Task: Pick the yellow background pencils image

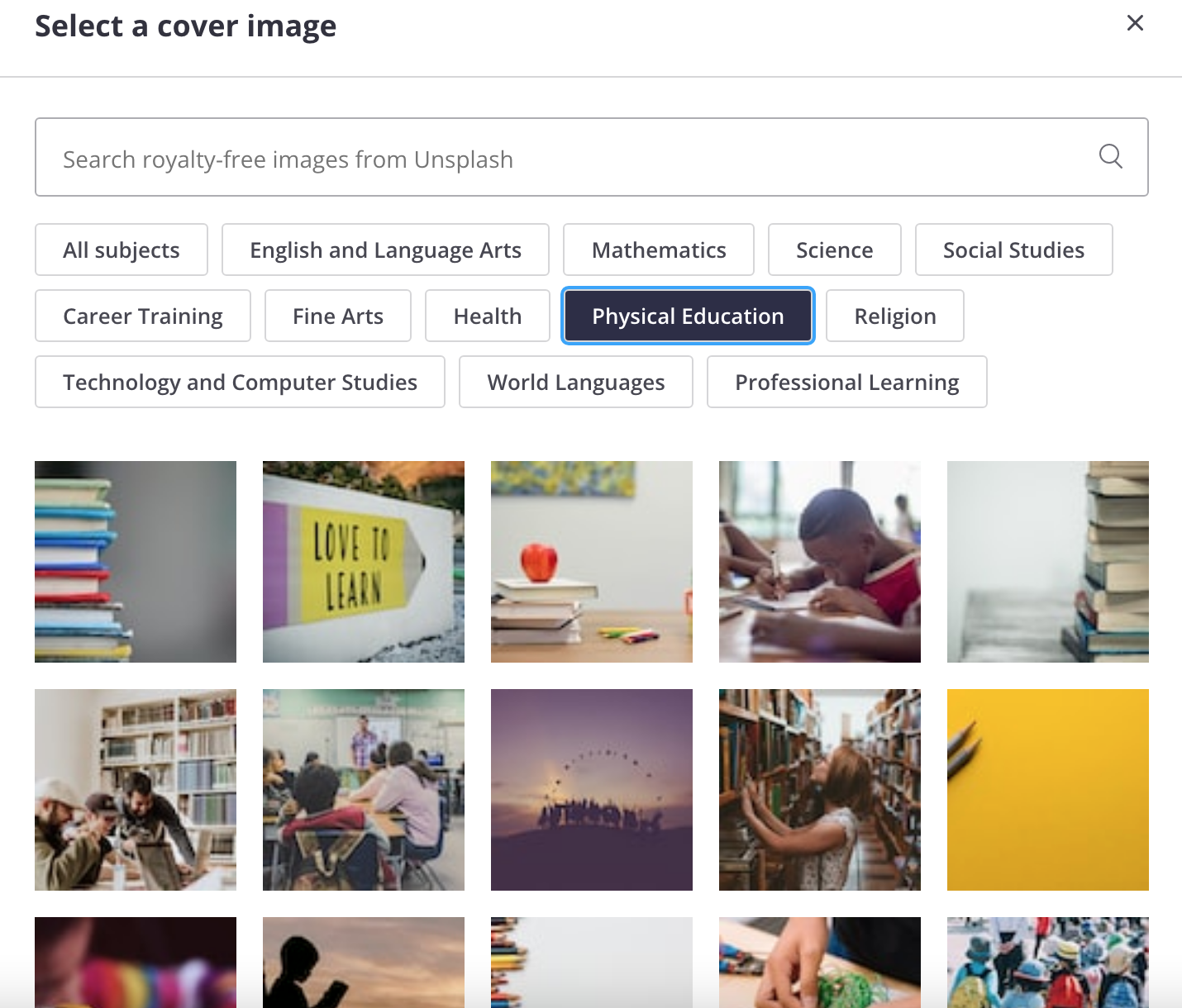Action: point(1048,790)
